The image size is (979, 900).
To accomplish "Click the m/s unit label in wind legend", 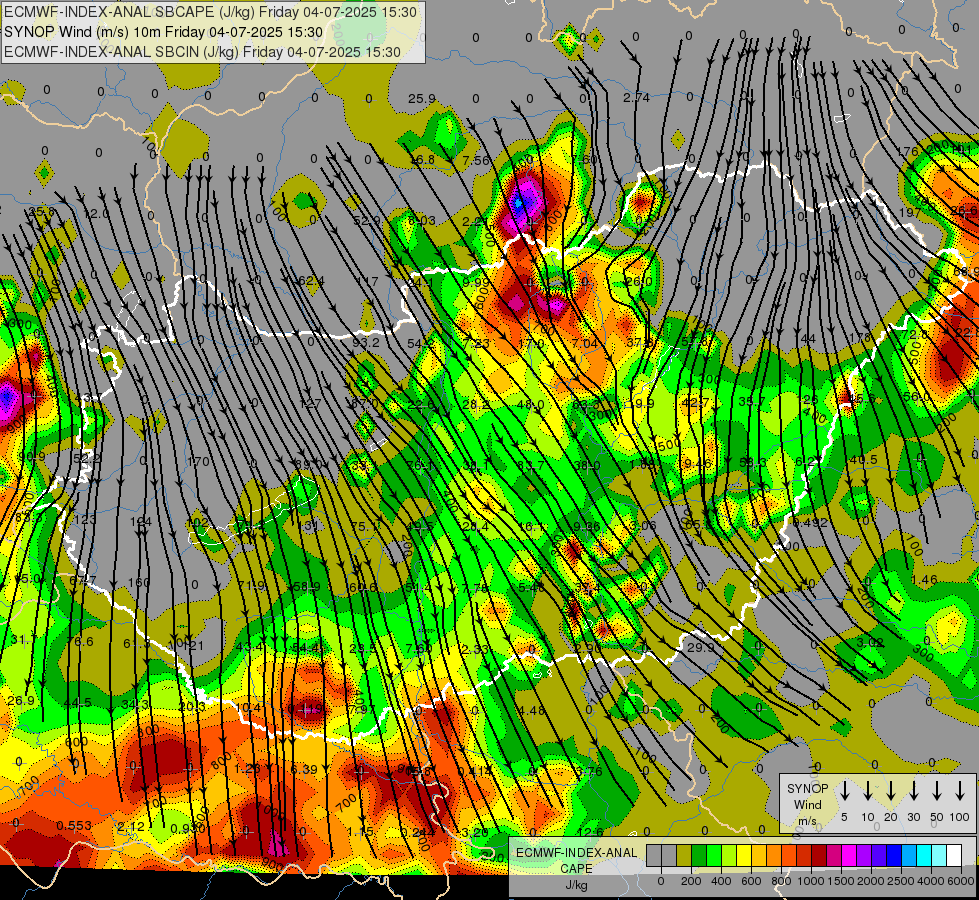I will coord(807,821).
